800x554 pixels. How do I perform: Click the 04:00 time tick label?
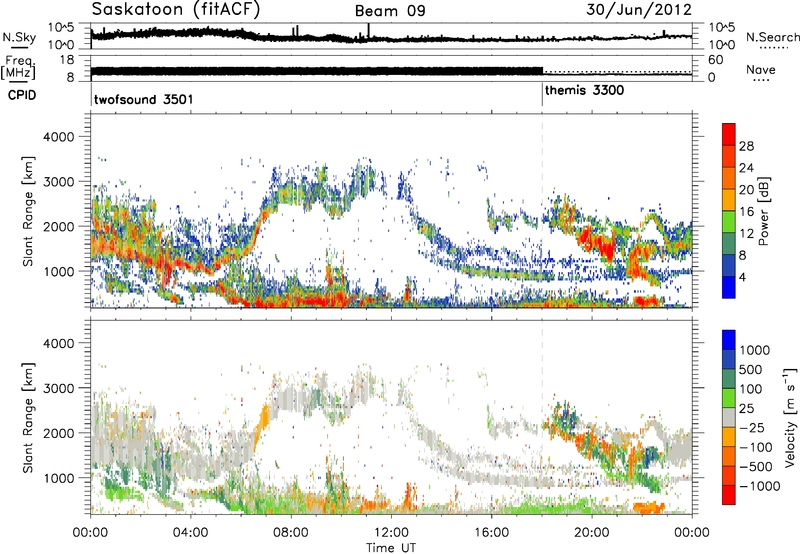pyautogui.click(x=191, y=533)
